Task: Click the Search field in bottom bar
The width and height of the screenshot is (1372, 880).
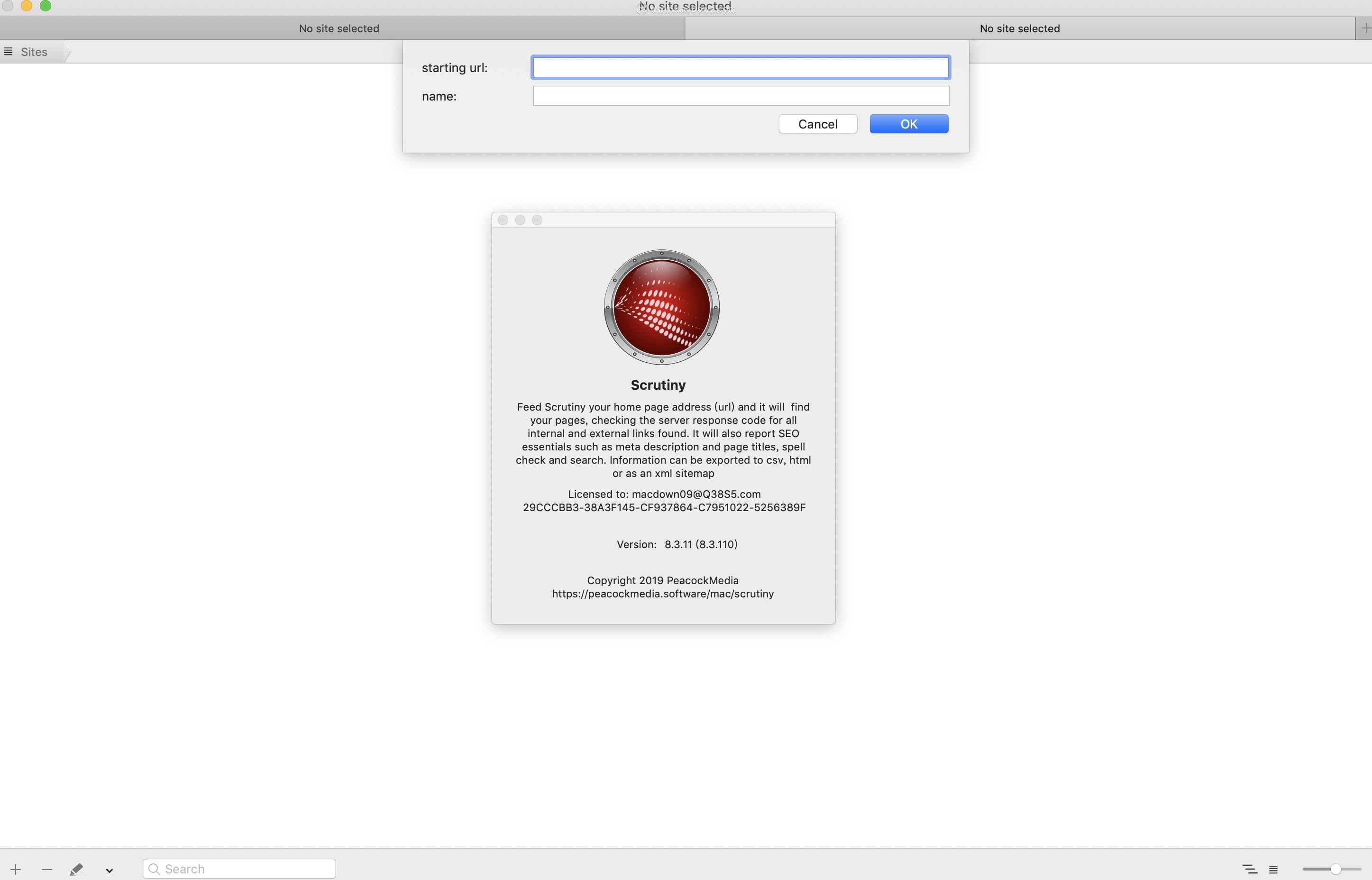Action: pos(239,869)
